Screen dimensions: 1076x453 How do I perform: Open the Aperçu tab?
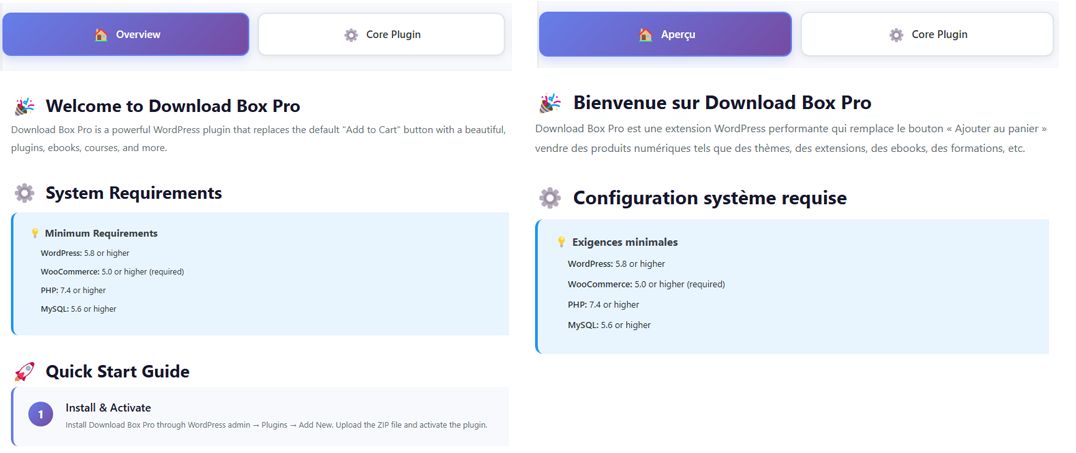coord(665,35)
